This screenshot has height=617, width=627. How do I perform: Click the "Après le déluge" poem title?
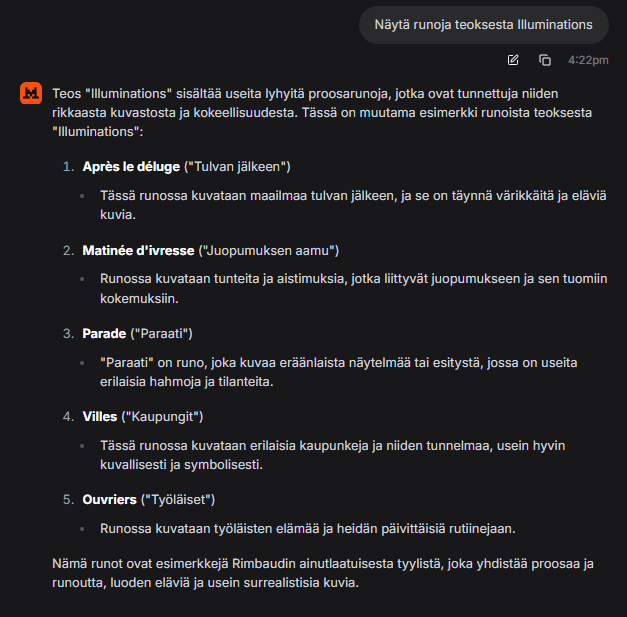[130, 166]
